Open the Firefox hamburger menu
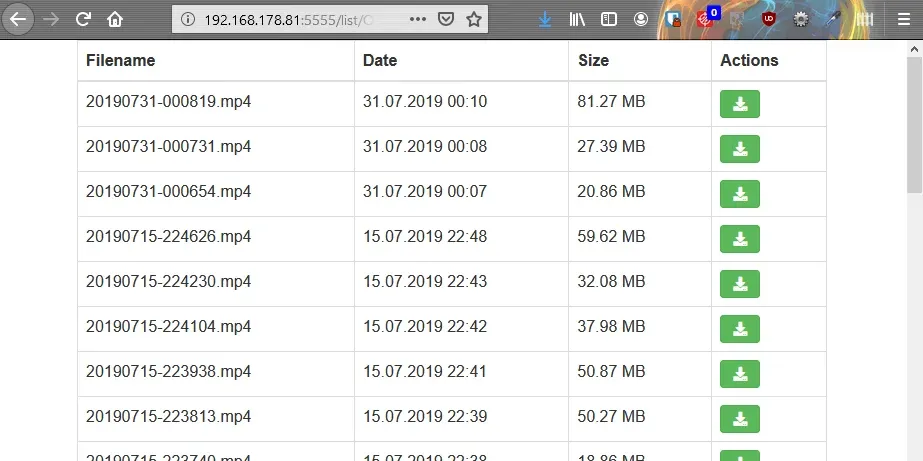 903,19
